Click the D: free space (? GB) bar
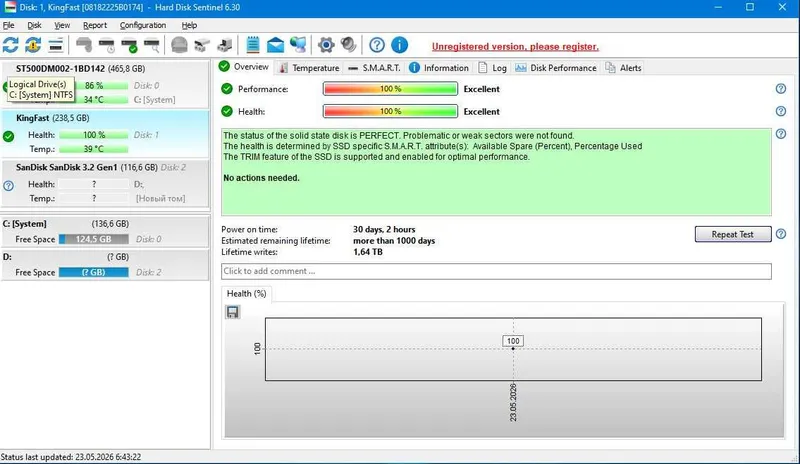This screenshot has height=464, width=800. tap(93, 272)
